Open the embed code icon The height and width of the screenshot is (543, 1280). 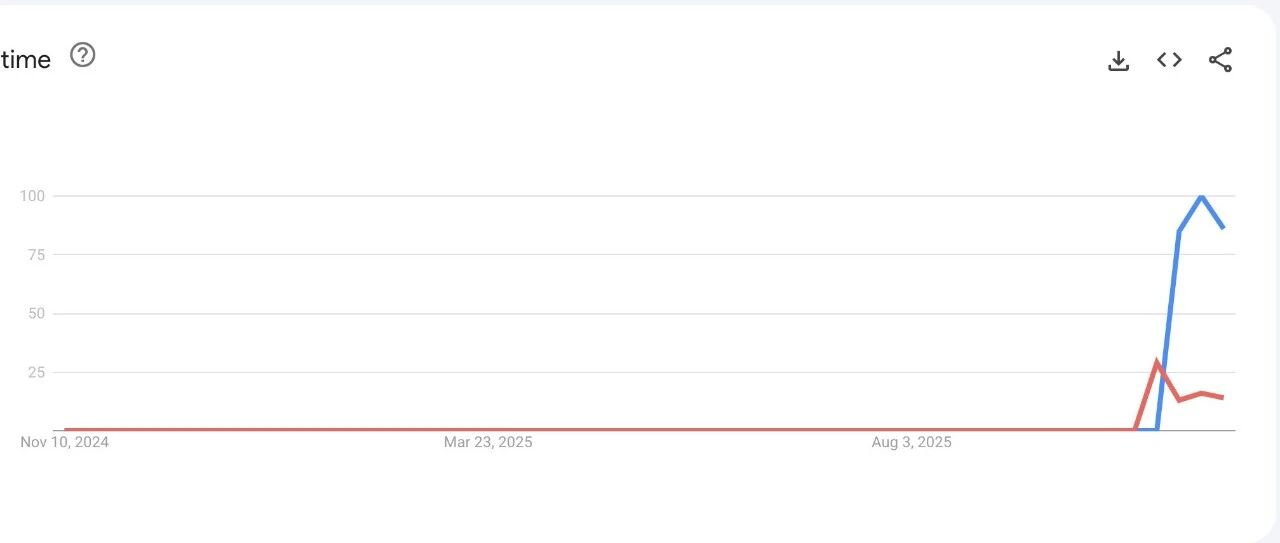tap(1169, 60)
